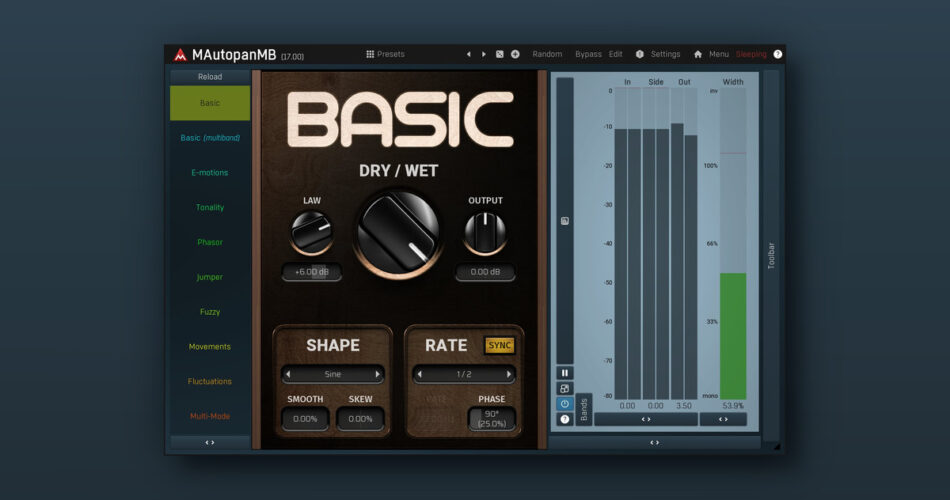Image resolution: width=950 pixels, height=500 pixels.
Task: Toggle the Bypass button
Action: pos(588,54)
